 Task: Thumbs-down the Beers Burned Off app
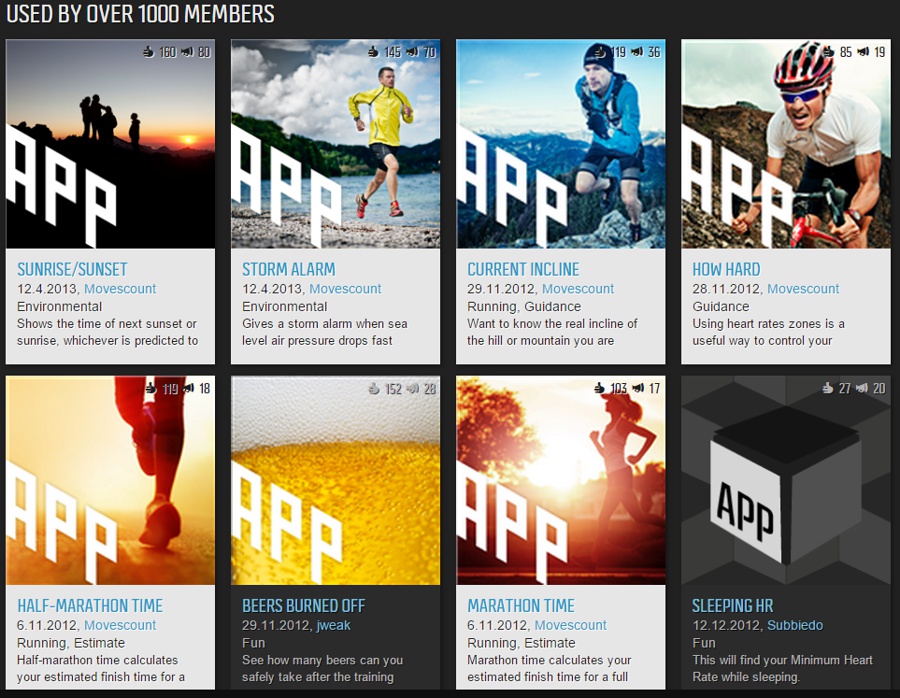pyautogui.click(x=412, y=389)
